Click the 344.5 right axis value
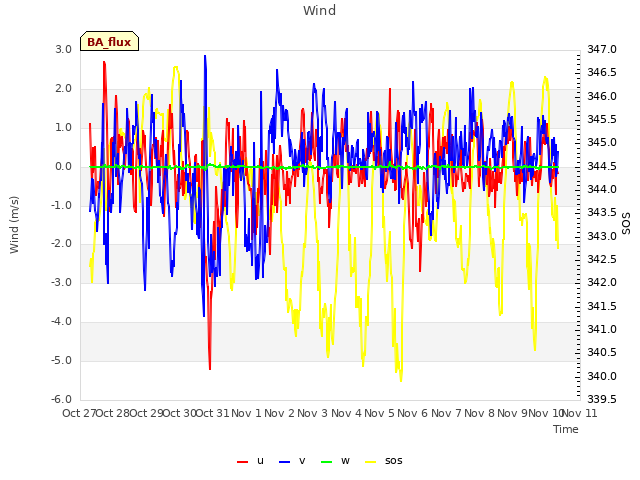 602,166
